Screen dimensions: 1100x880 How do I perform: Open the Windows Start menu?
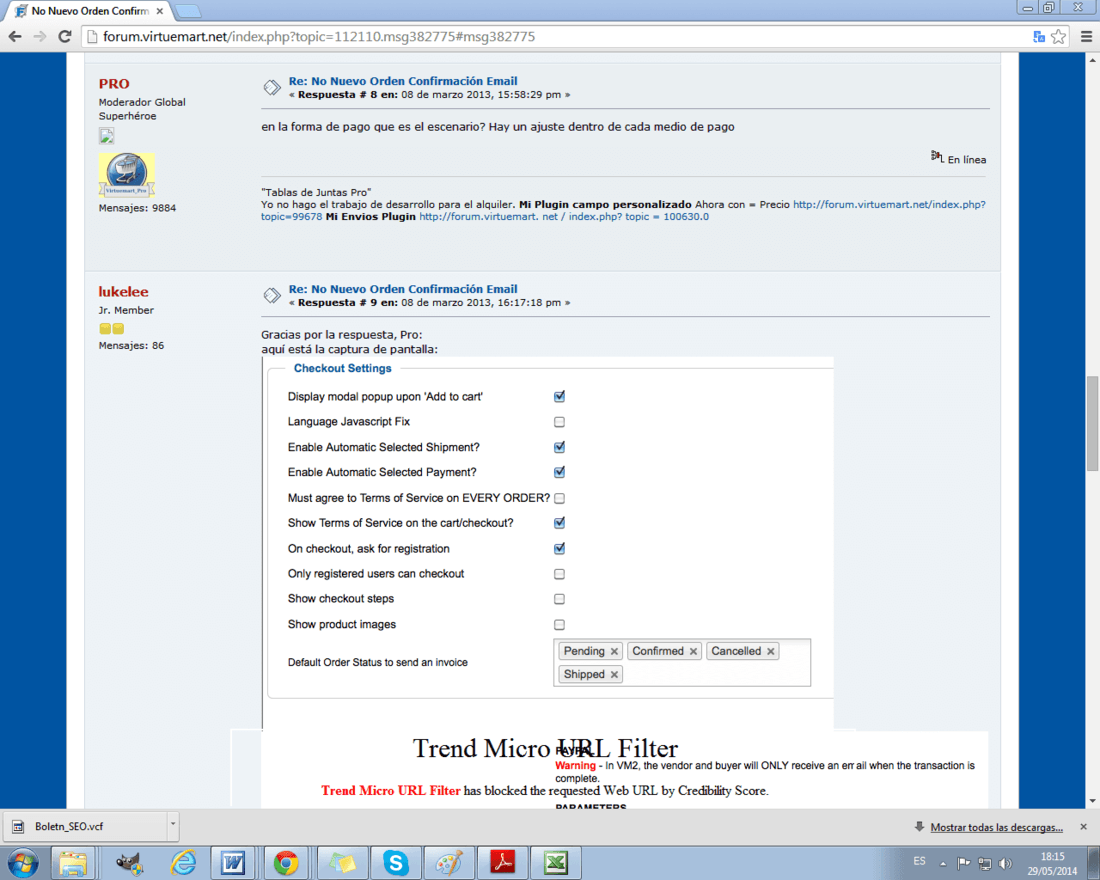tap(22, 862)
